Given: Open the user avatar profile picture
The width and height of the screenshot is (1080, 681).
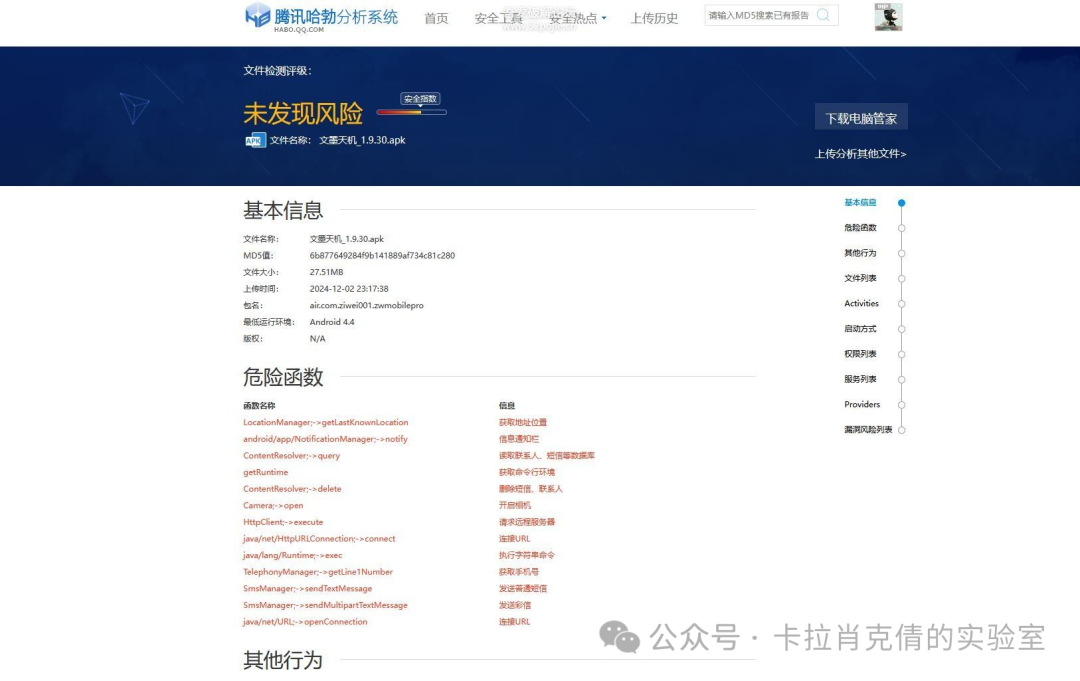Looking at the screenshot, I should tap(888, 17).
